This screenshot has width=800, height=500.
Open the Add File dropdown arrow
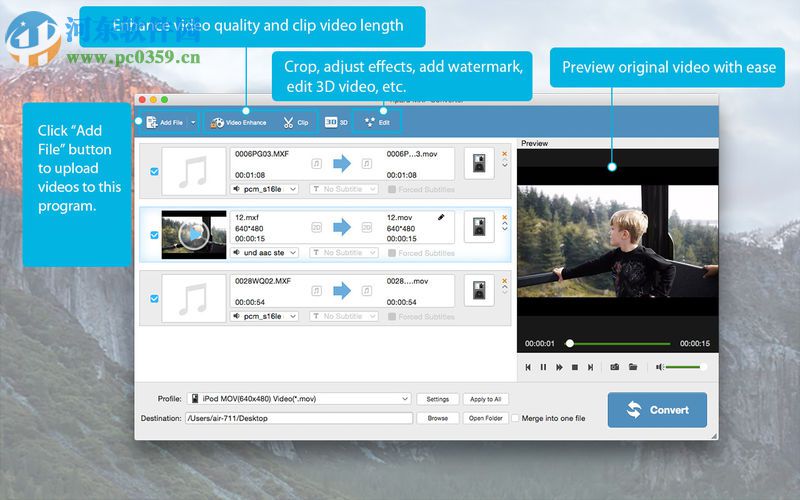click(193, 122)
